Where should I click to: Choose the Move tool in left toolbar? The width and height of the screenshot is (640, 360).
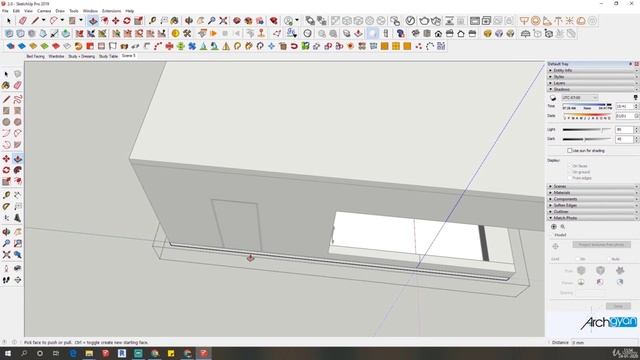6,159
